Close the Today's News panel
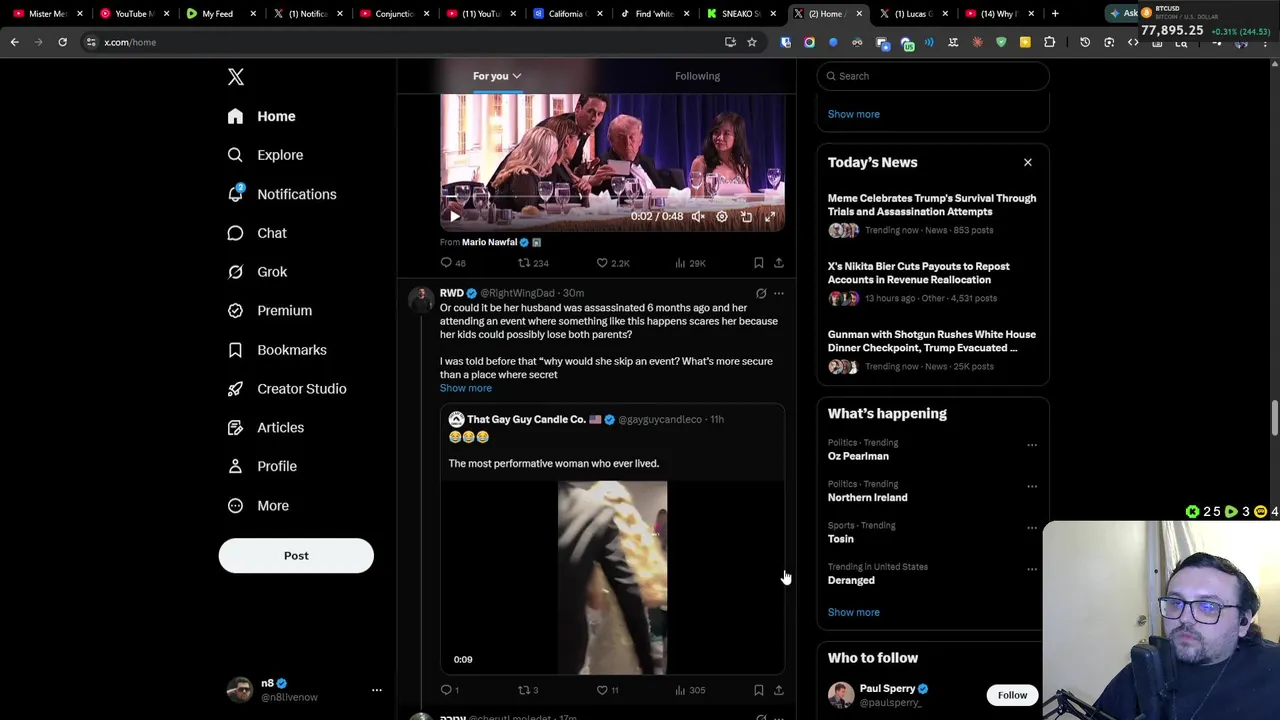The height and width of the screenshot is (720, 1280). [1027, 162]
